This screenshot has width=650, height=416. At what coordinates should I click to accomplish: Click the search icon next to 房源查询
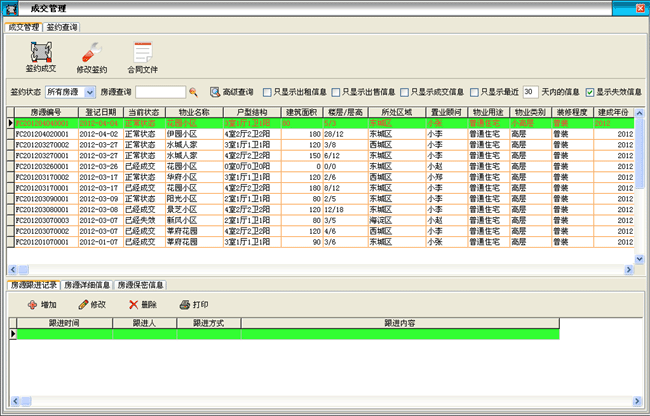[193, 92]
